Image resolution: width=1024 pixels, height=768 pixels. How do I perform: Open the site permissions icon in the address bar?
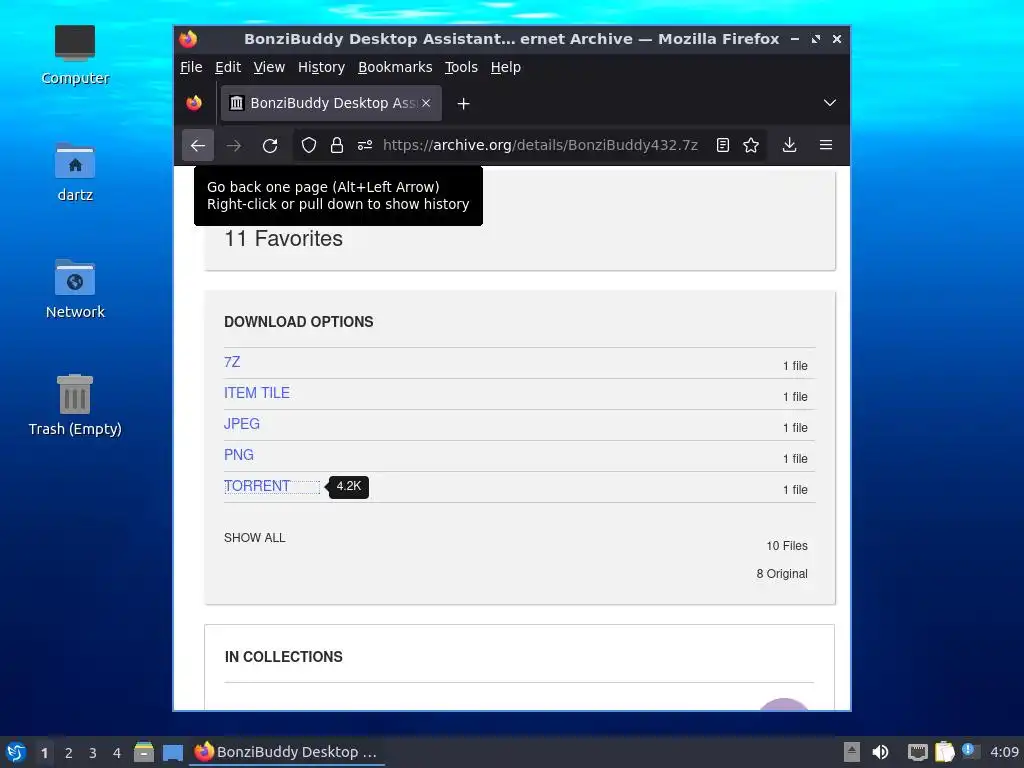(x=365, y=145)
